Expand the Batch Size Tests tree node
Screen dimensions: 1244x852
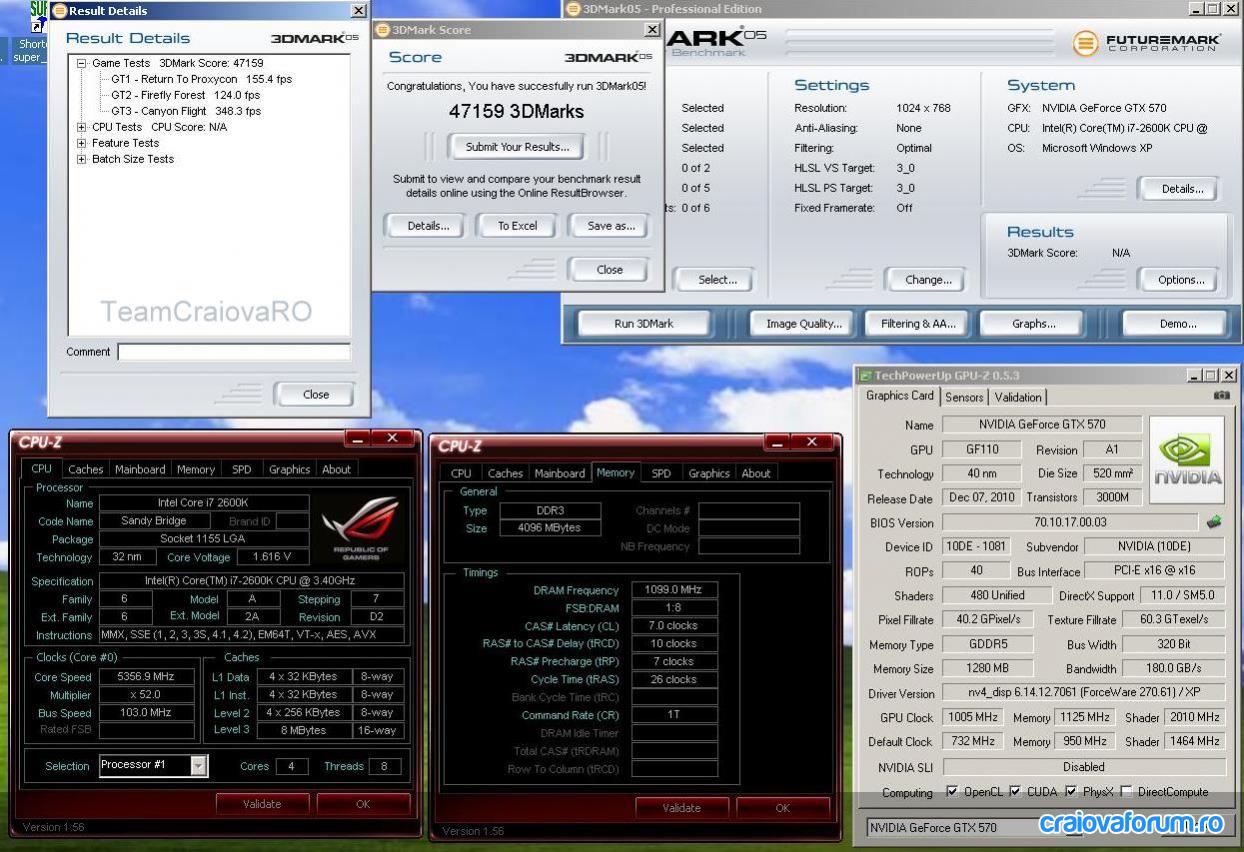tap(82, 159)
